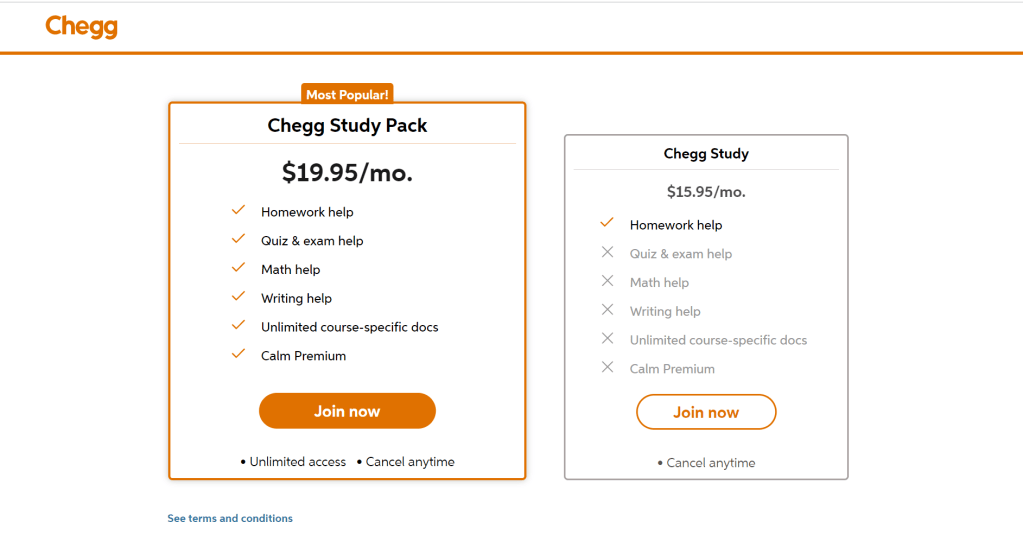This screenshot has width=1023, height=554.
Task: Click the $19.95/mo. price text
Action: point(347,173)
